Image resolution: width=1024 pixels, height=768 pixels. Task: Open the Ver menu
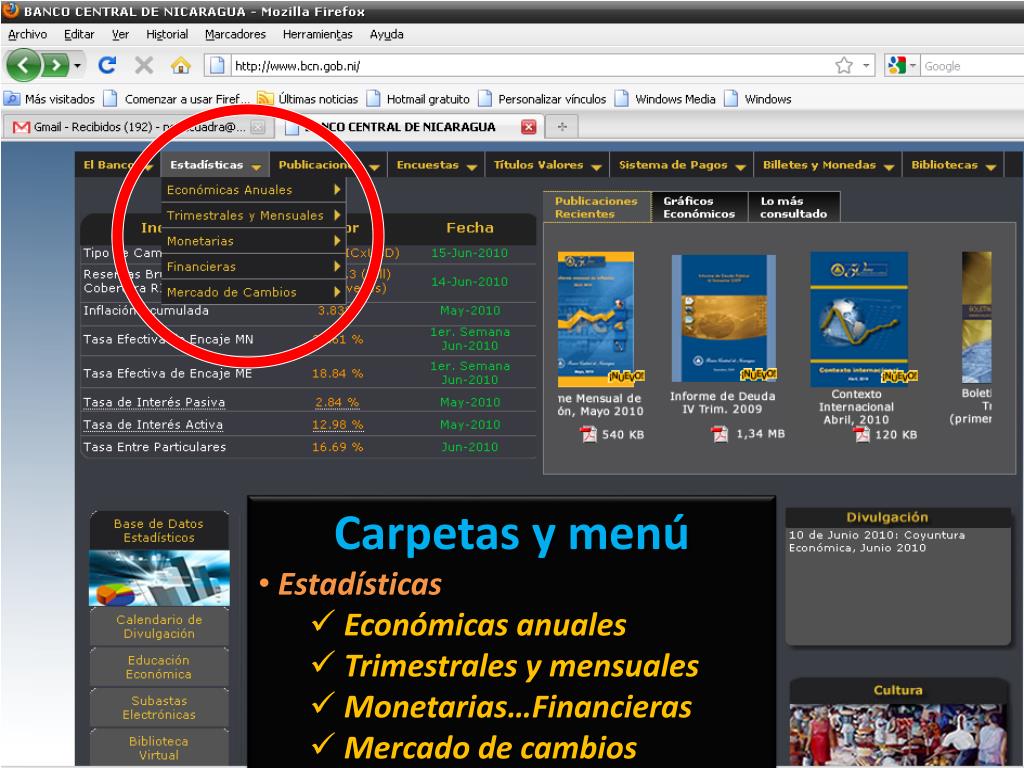point(120,35)
